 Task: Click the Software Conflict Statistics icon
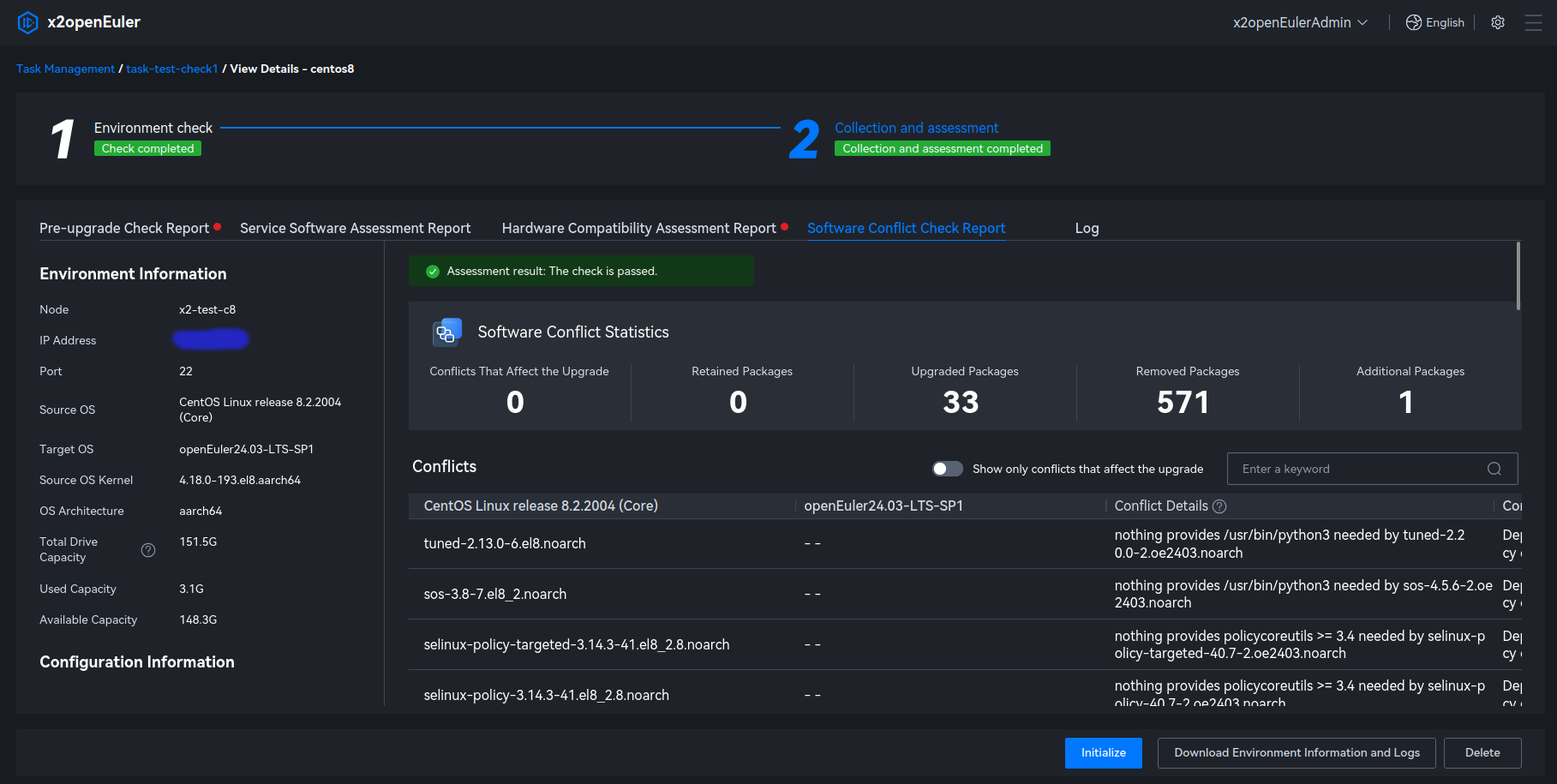[447, 332]
